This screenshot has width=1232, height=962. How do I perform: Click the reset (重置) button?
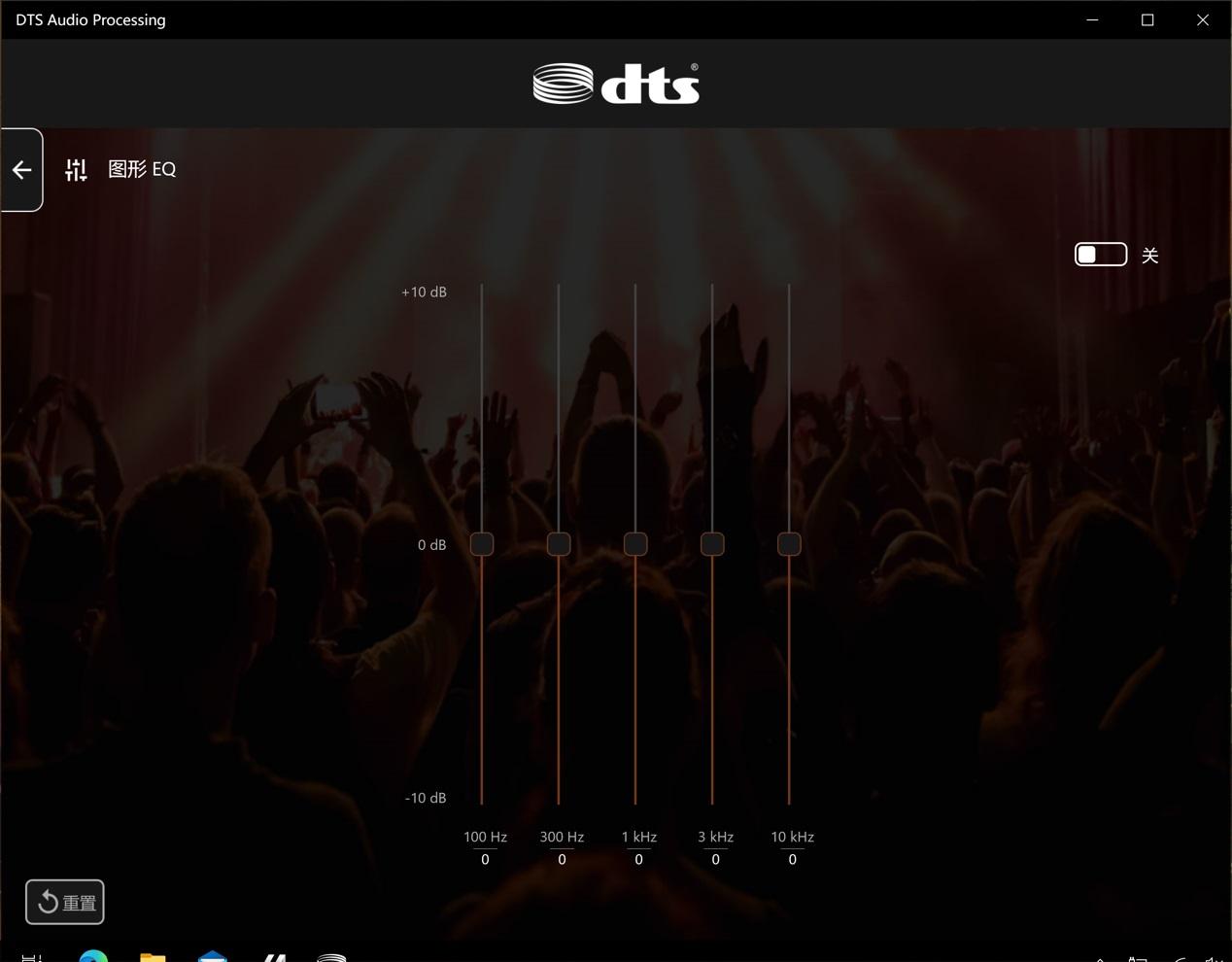[65, 903]
